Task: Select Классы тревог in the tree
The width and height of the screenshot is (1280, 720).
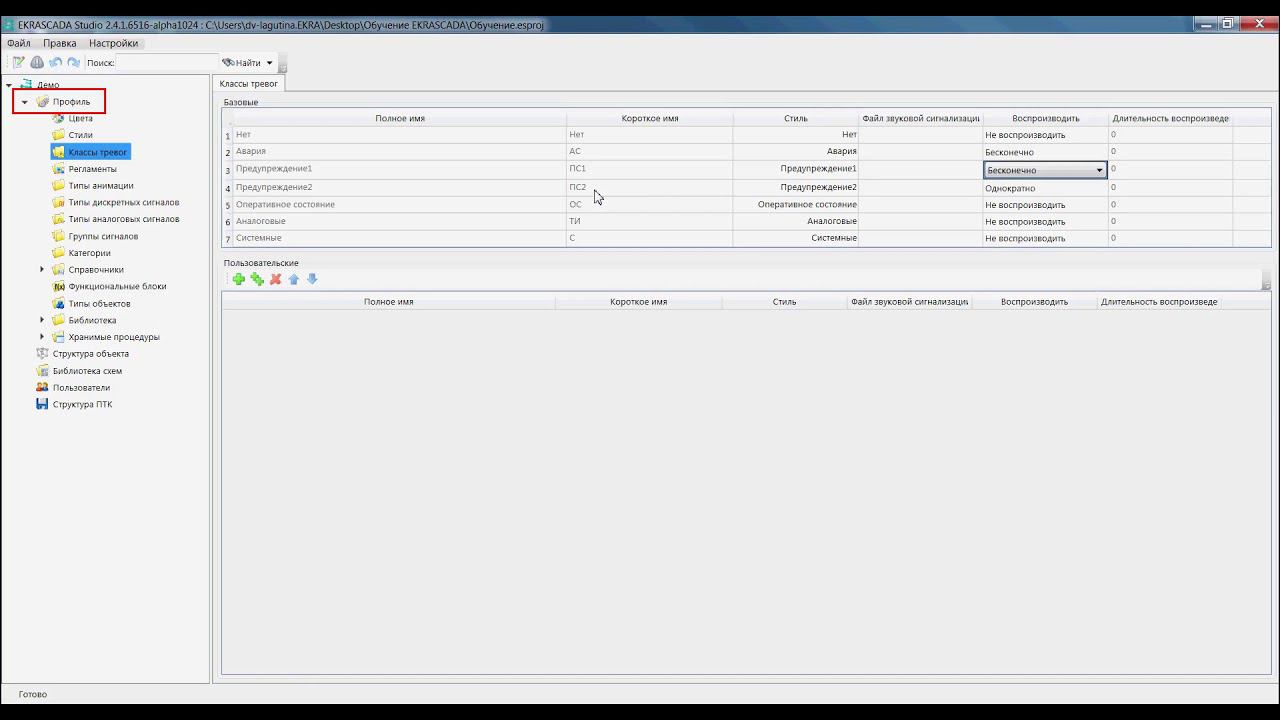Action: (97, 152)
